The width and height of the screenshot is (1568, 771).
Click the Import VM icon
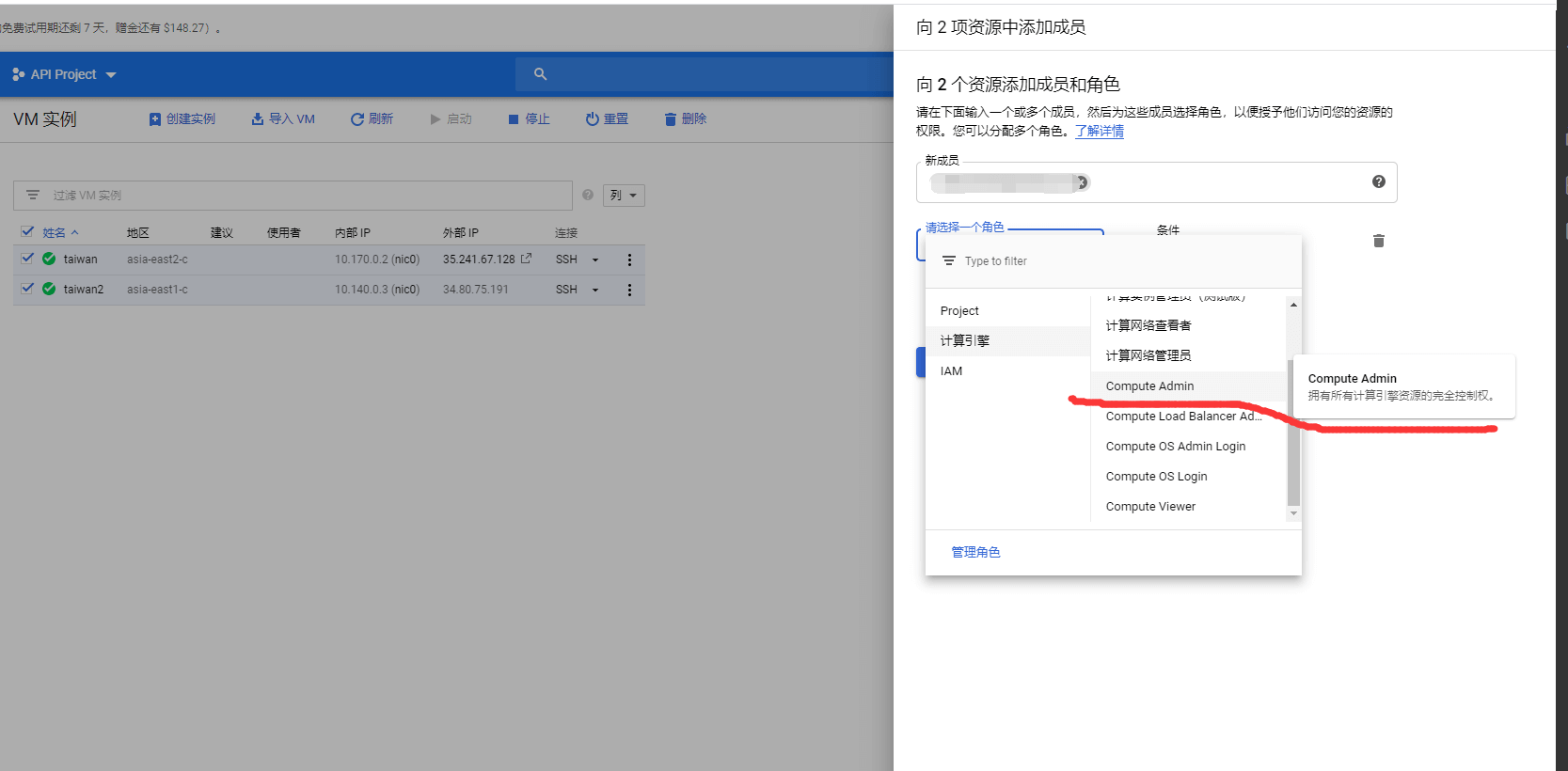(x=257, y=119)
